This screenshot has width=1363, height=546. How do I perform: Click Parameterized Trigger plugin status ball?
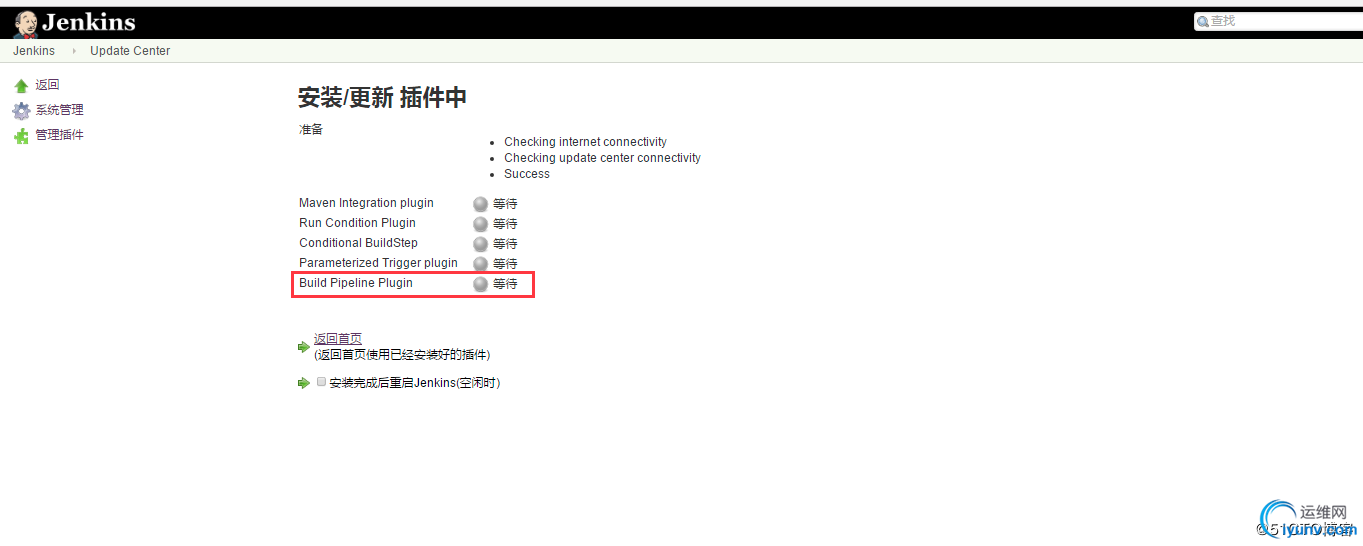(x=480, y=264)
